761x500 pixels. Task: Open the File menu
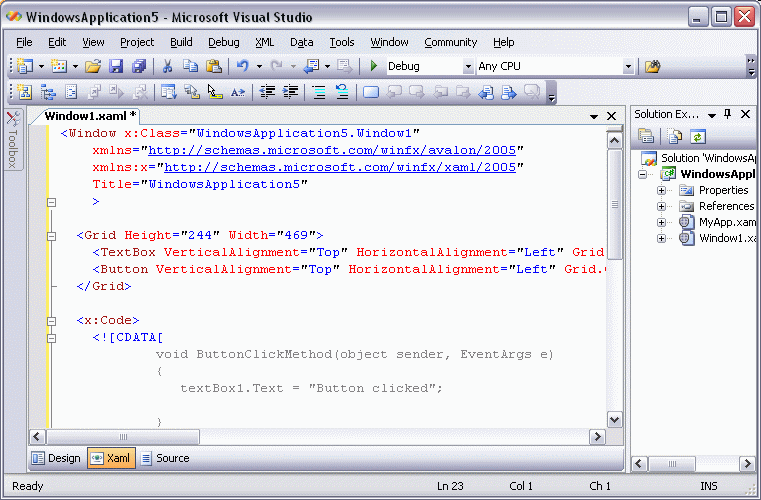(x=24, y=42)
